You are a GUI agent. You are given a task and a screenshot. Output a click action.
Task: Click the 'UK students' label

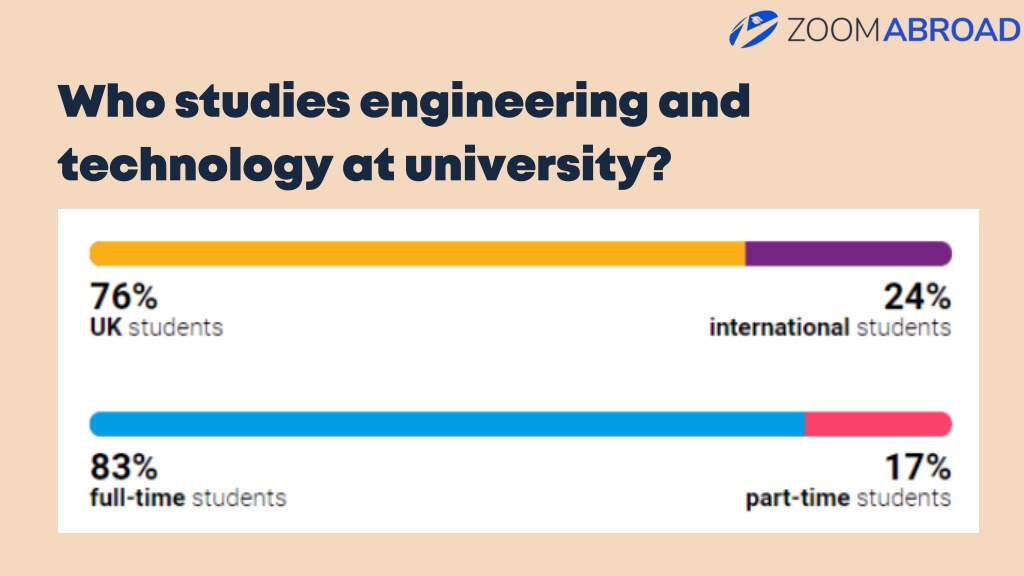(156, 327)
